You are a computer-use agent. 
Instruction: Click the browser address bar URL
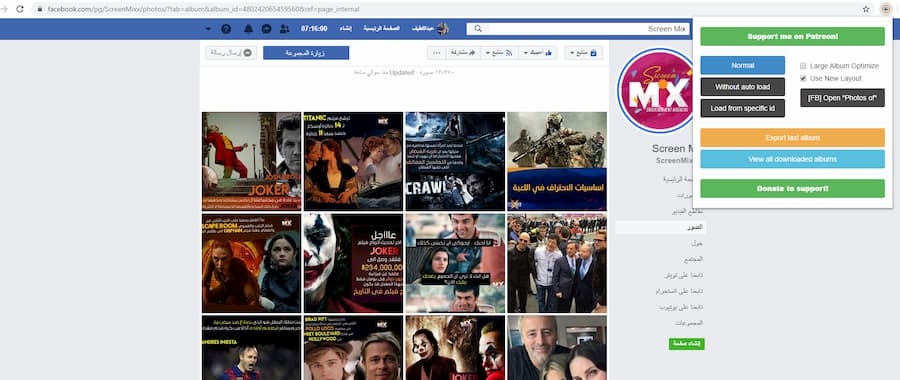[x=203, y=9]
